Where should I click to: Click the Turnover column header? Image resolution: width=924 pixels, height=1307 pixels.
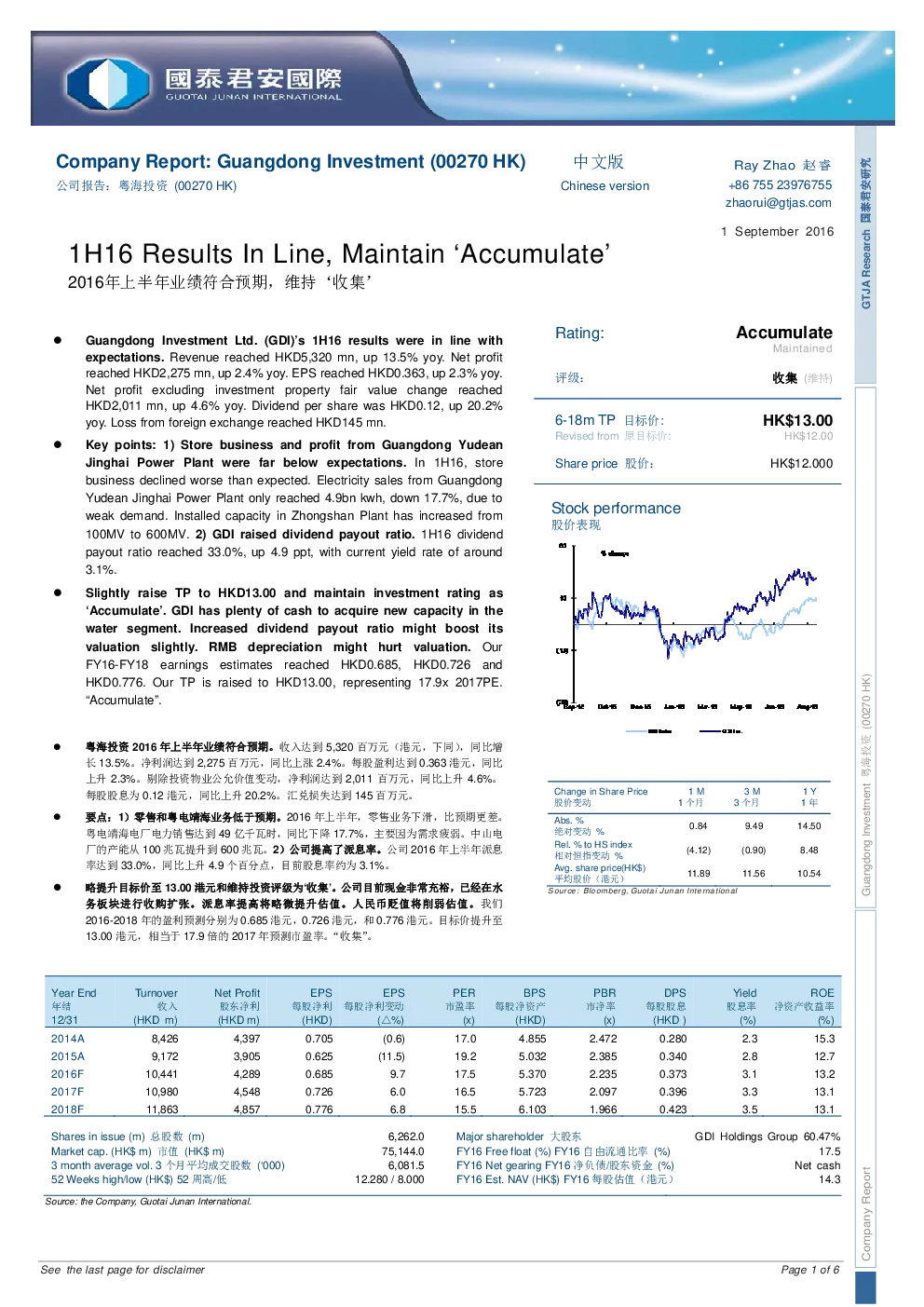pyautogui.click(x=156, y=993)
